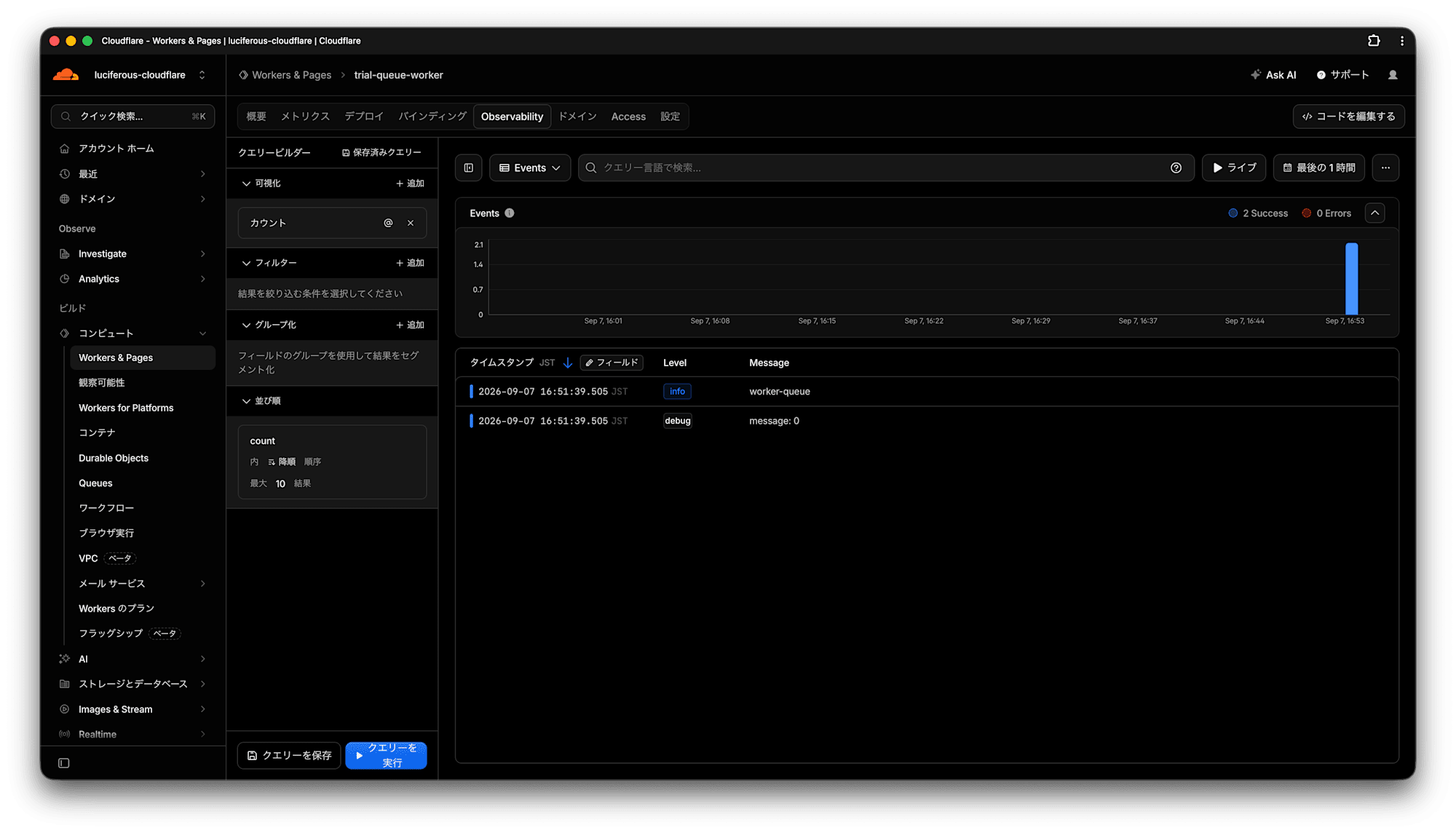This screenshot has height=833, width=1456.
Task: Open the luciferous-cloudflare account switcher
Action: click(x=150, y=75)
